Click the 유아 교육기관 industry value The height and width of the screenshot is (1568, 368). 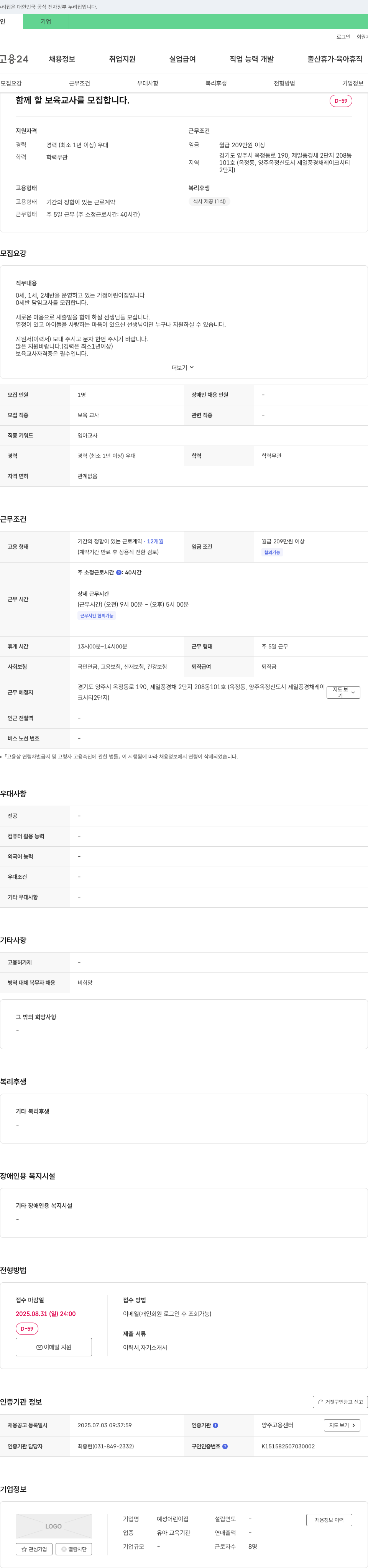[x=173, y=1533]
